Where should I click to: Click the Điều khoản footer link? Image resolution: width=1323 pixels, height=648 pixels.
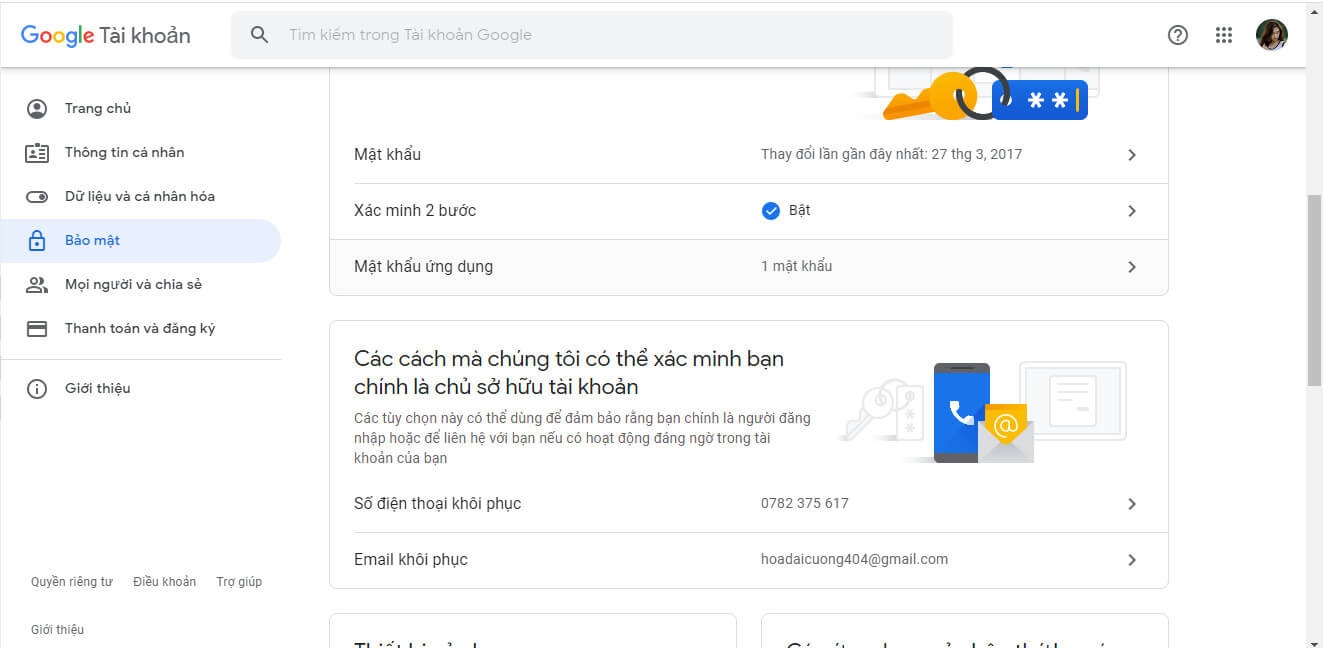[x=164, y=582]
